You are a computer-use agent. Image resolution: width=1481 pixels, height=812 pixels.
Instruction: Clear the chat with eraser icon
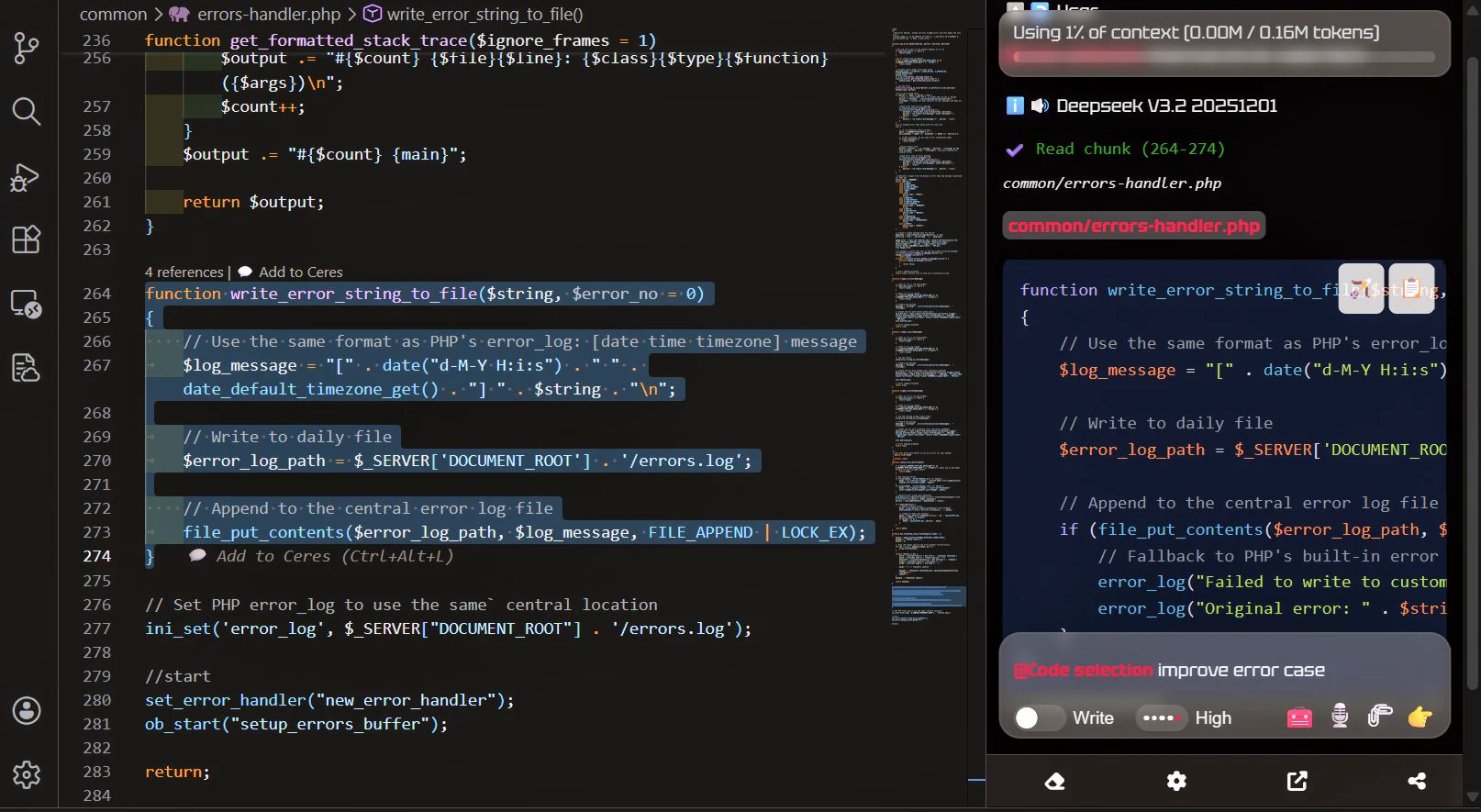click(1055, 781)
